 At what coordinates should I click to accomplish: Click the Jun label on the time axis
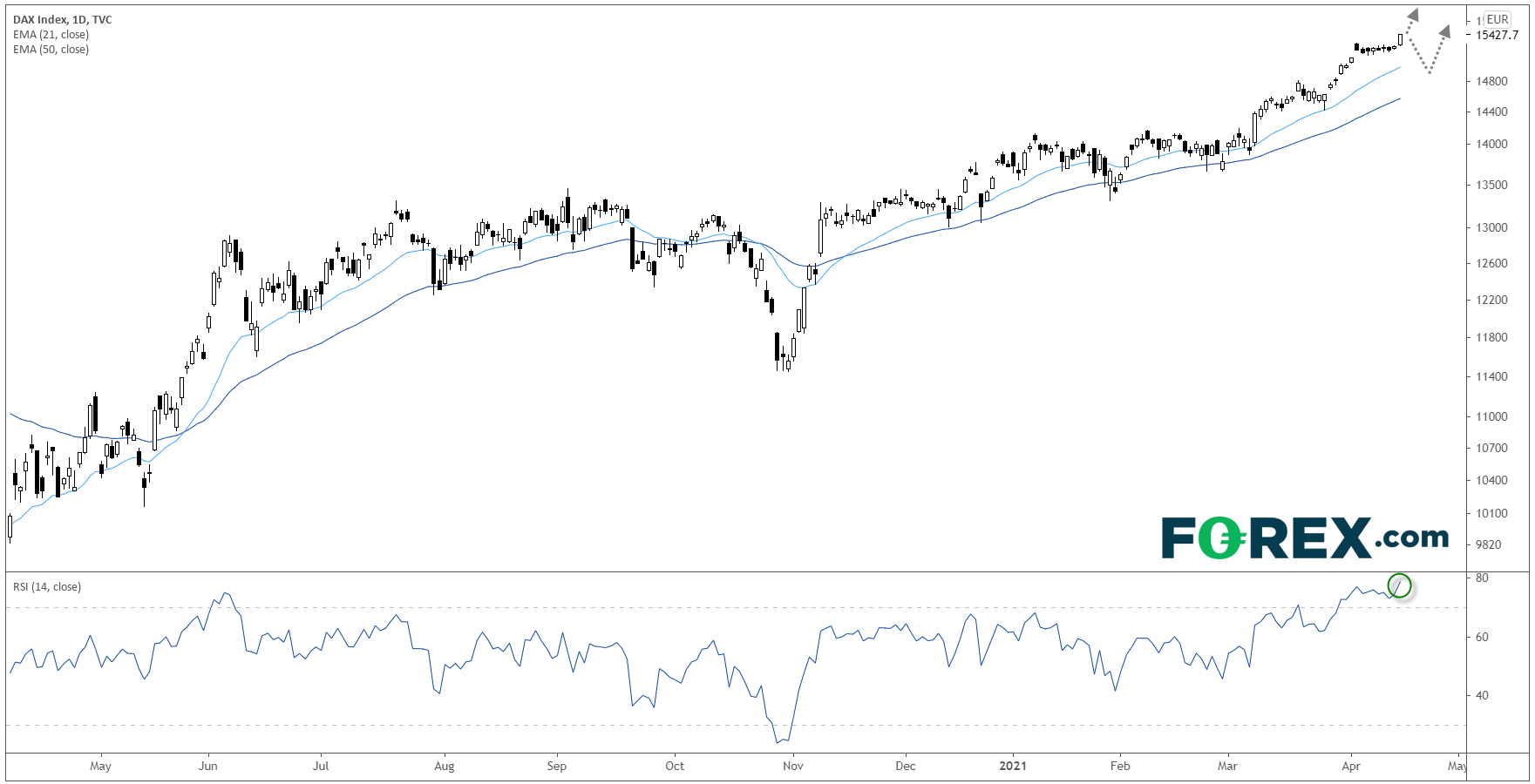point(207,767)
